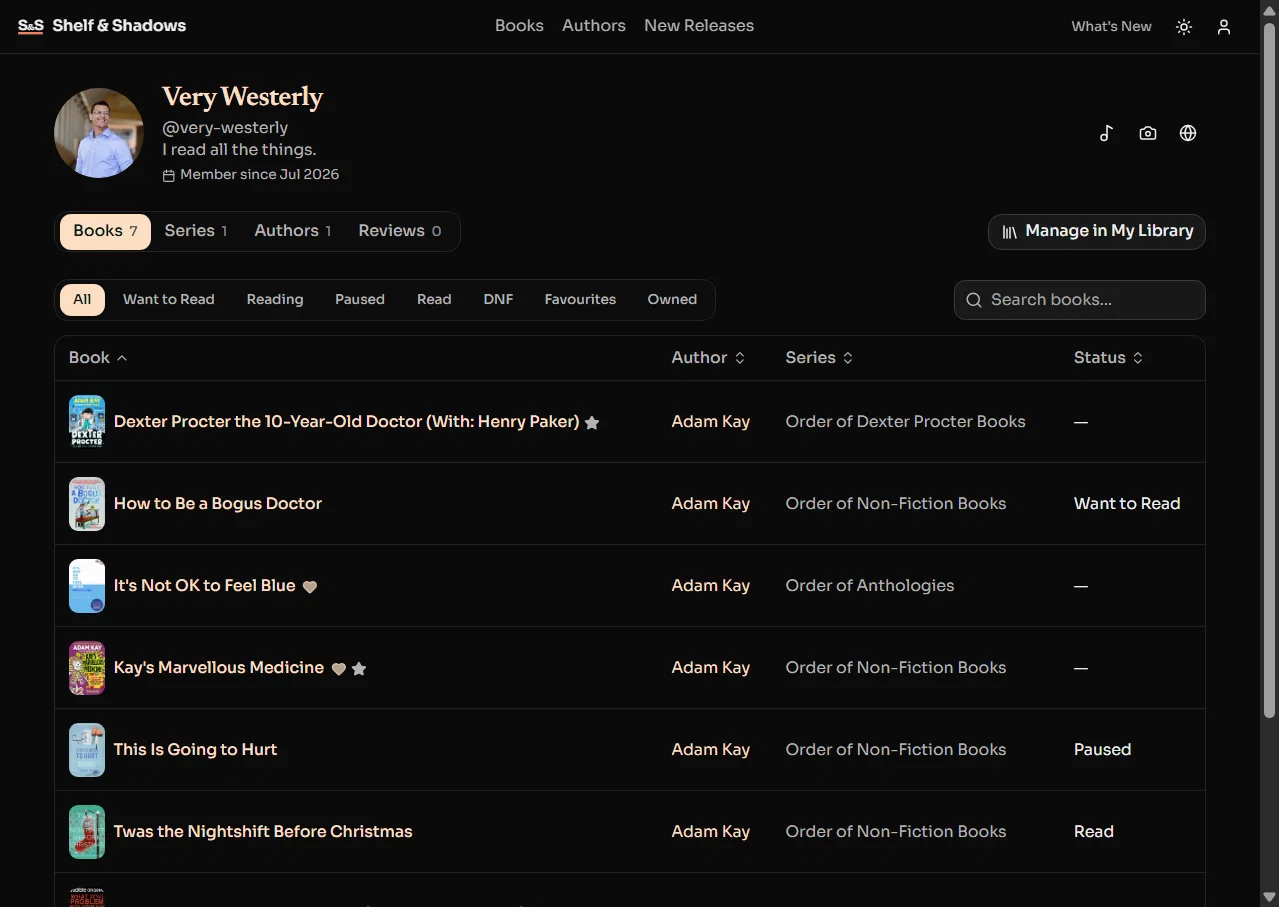Filter books by Read

click(x=434, y=300)
